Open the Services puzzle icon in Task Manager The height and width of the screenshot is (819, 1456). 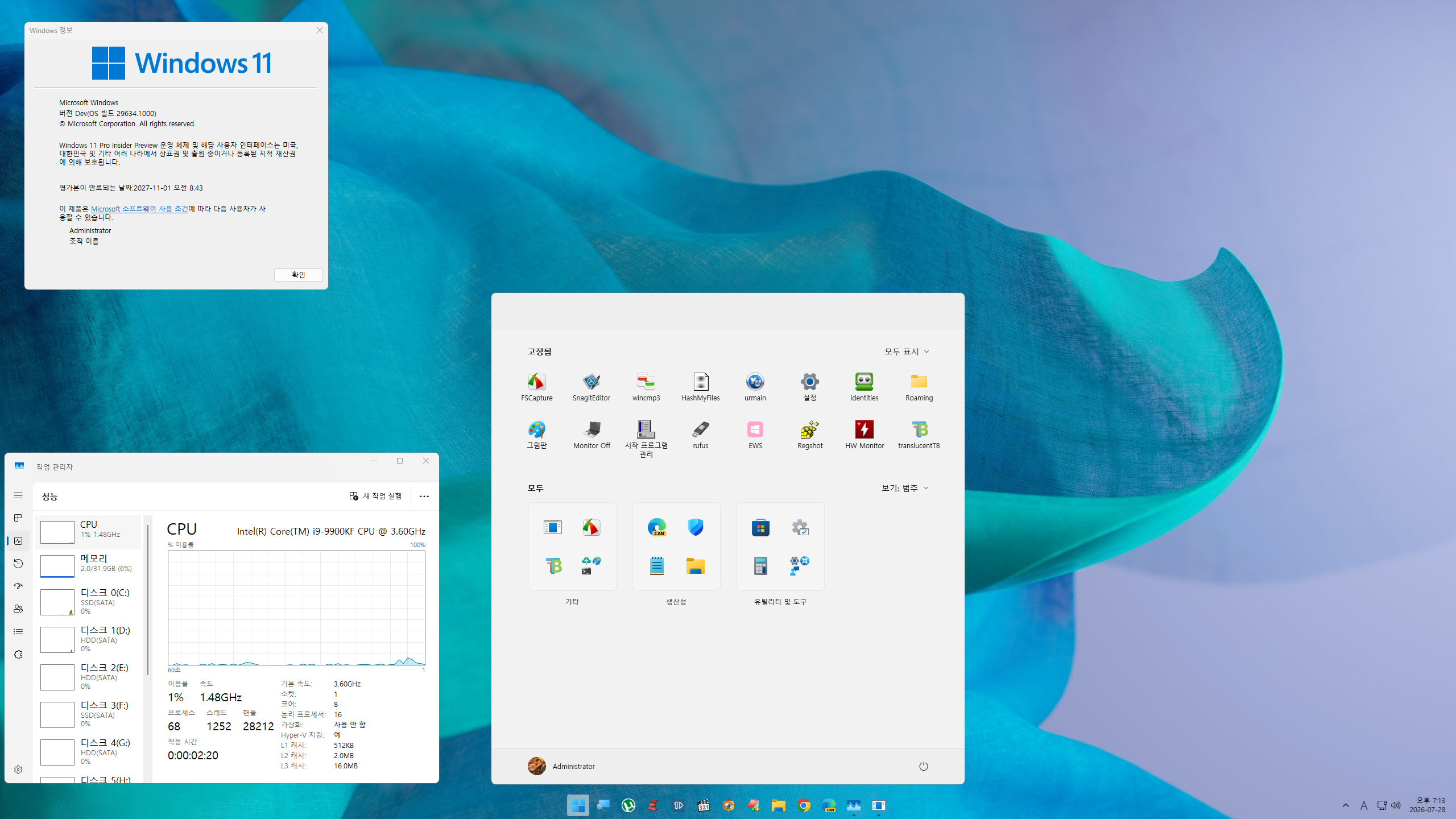pyautogui.click(x=18, y=655)
